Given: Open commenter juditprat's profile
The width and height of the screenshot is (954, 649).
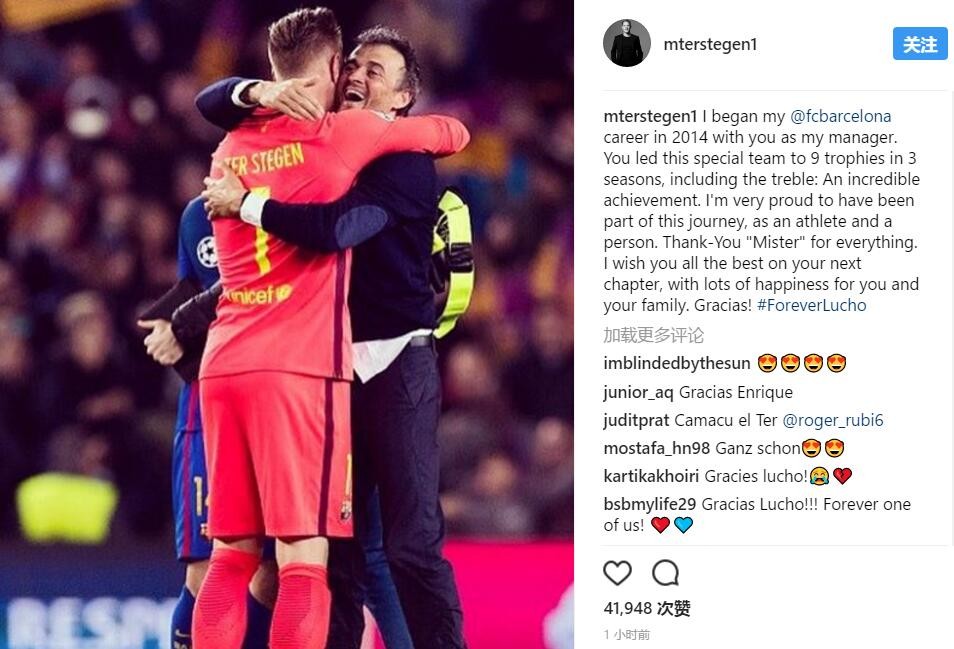Looking at the screenshot, I should point(636,420).
